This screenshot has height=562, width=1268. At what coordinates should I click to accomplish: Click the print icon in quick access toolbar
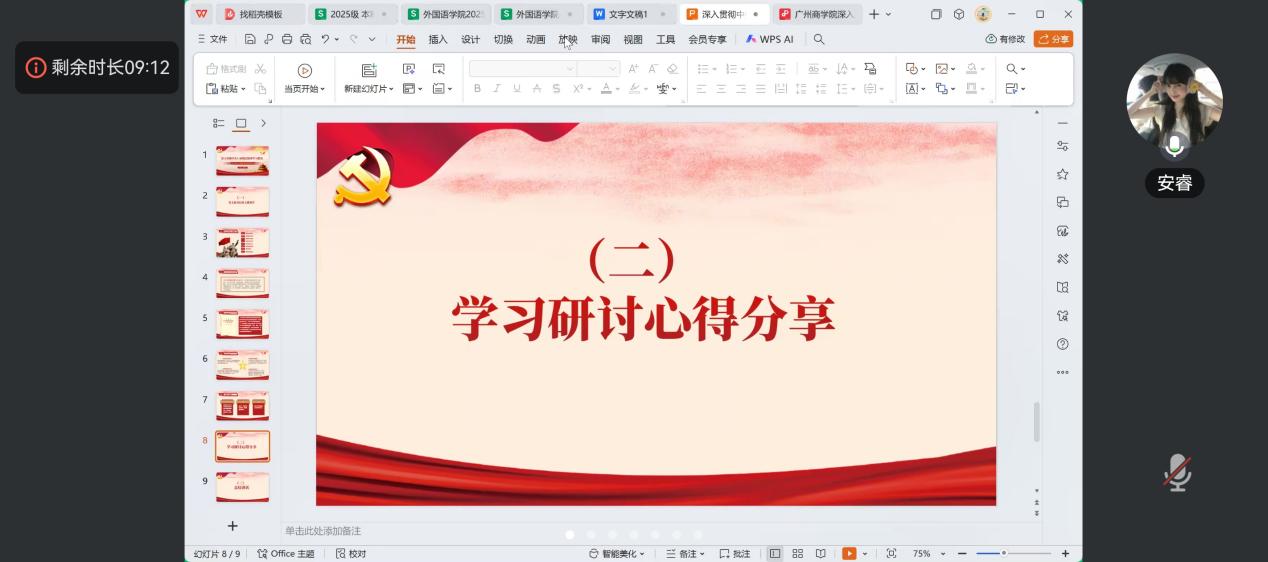click(287, 39)
